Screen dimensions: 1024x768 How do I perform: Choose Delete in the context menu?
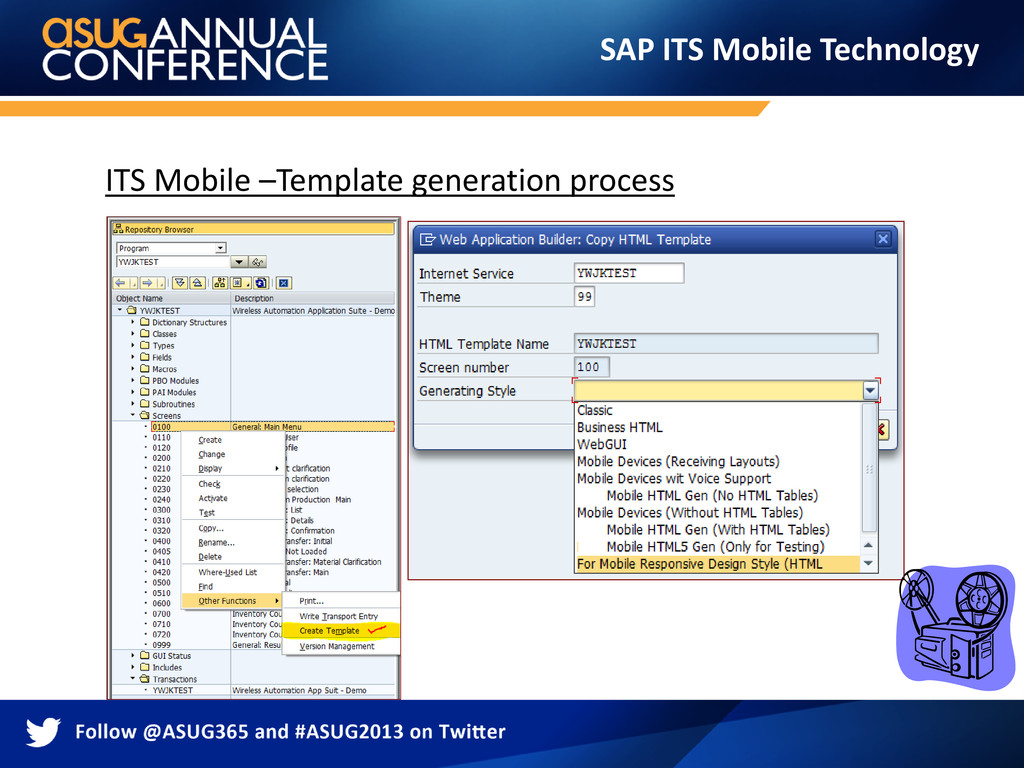232,556
